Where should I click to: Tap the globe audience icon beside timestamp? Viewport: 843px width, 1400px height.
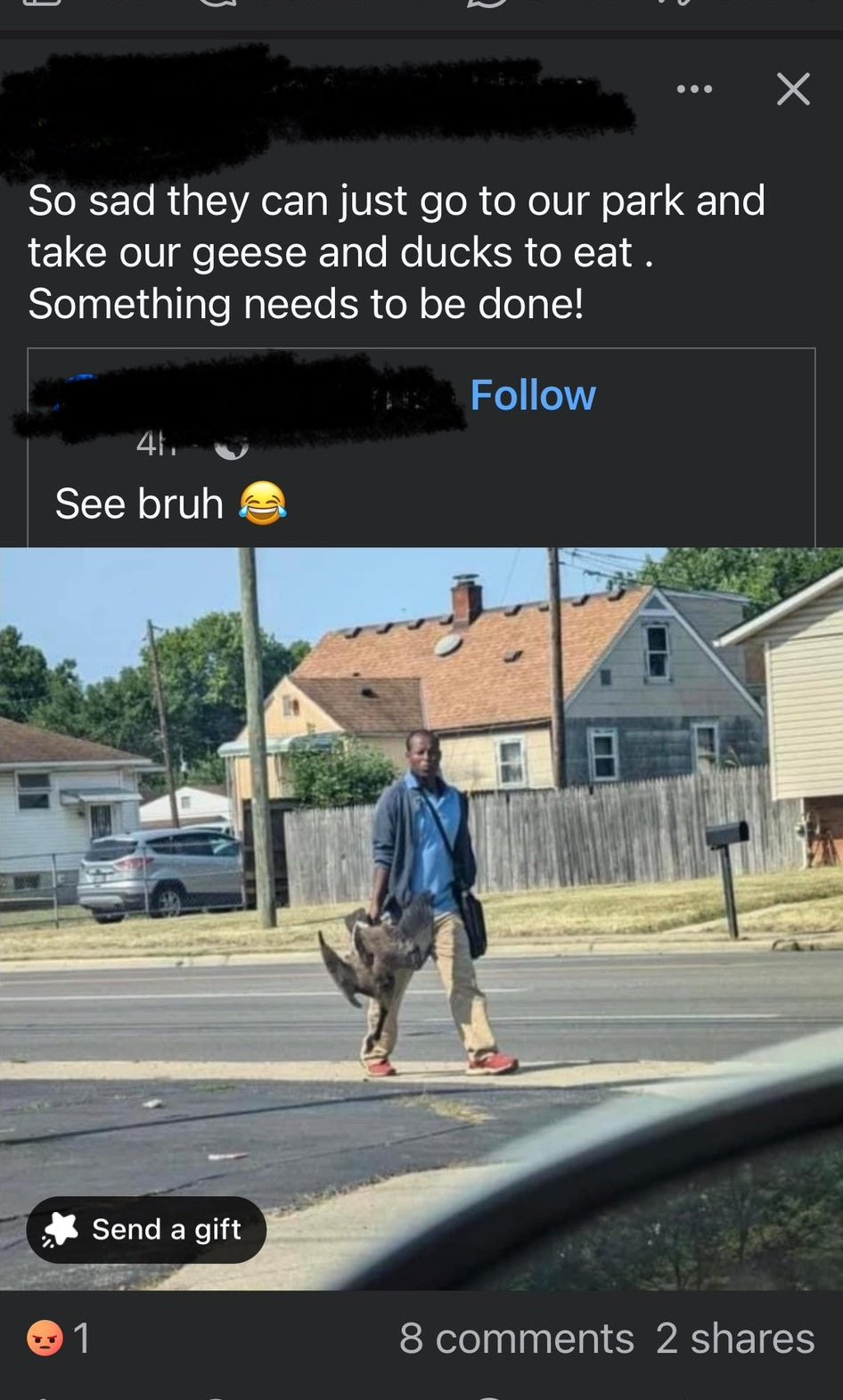[x=231, y=447]
